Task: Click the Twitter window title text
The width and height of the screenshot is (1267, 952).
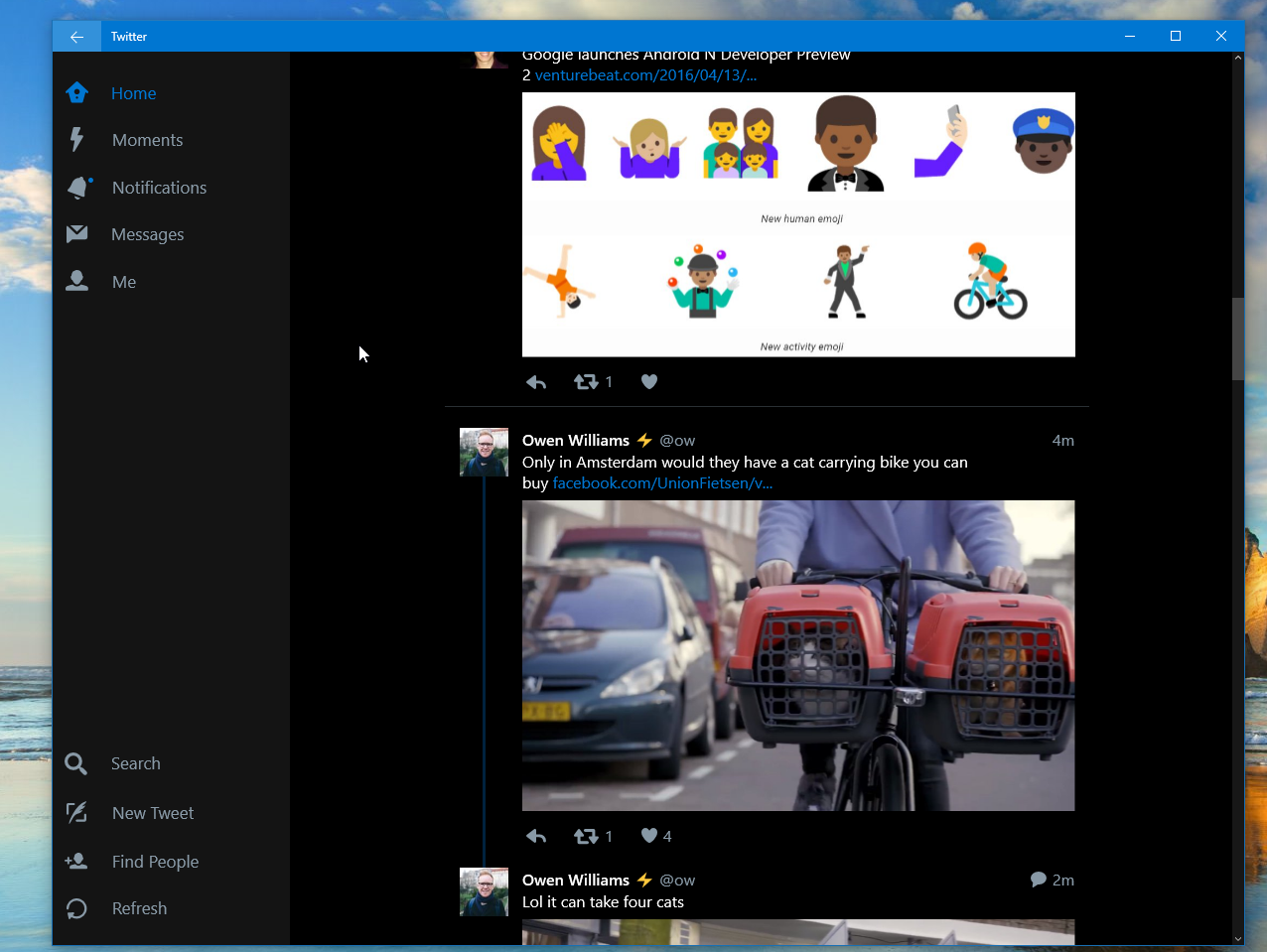Action: [x=129, y=37]
